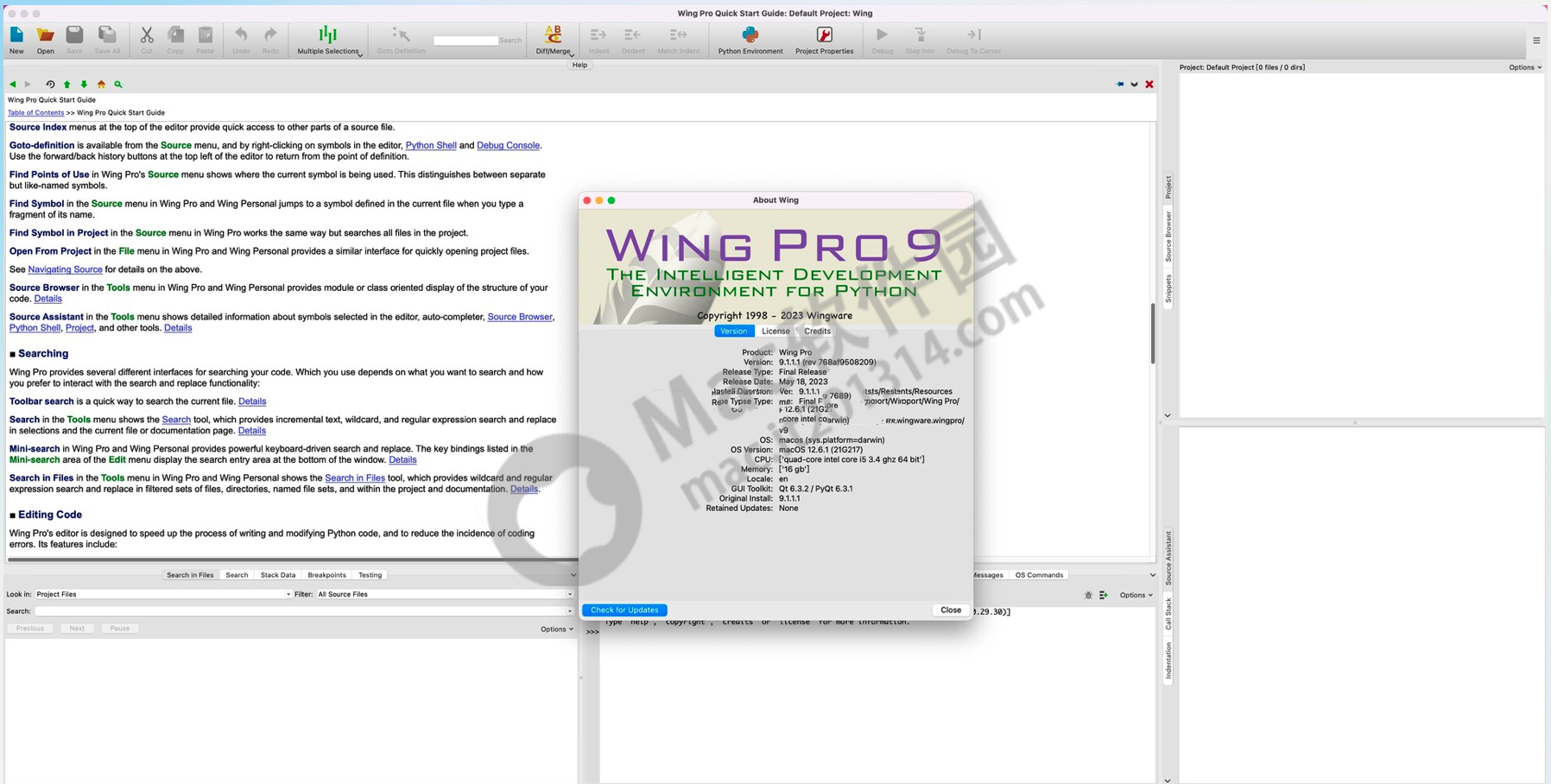Open the Navigating Source link

(x=65, y=269)
